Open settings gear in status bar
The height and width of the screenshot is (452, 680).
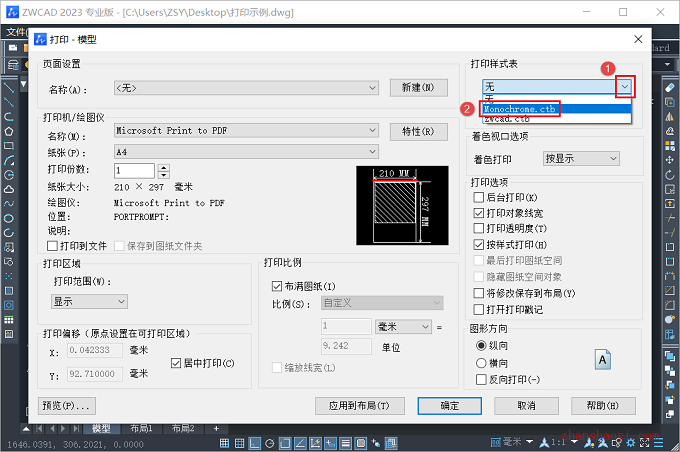(x=631, y=443)
